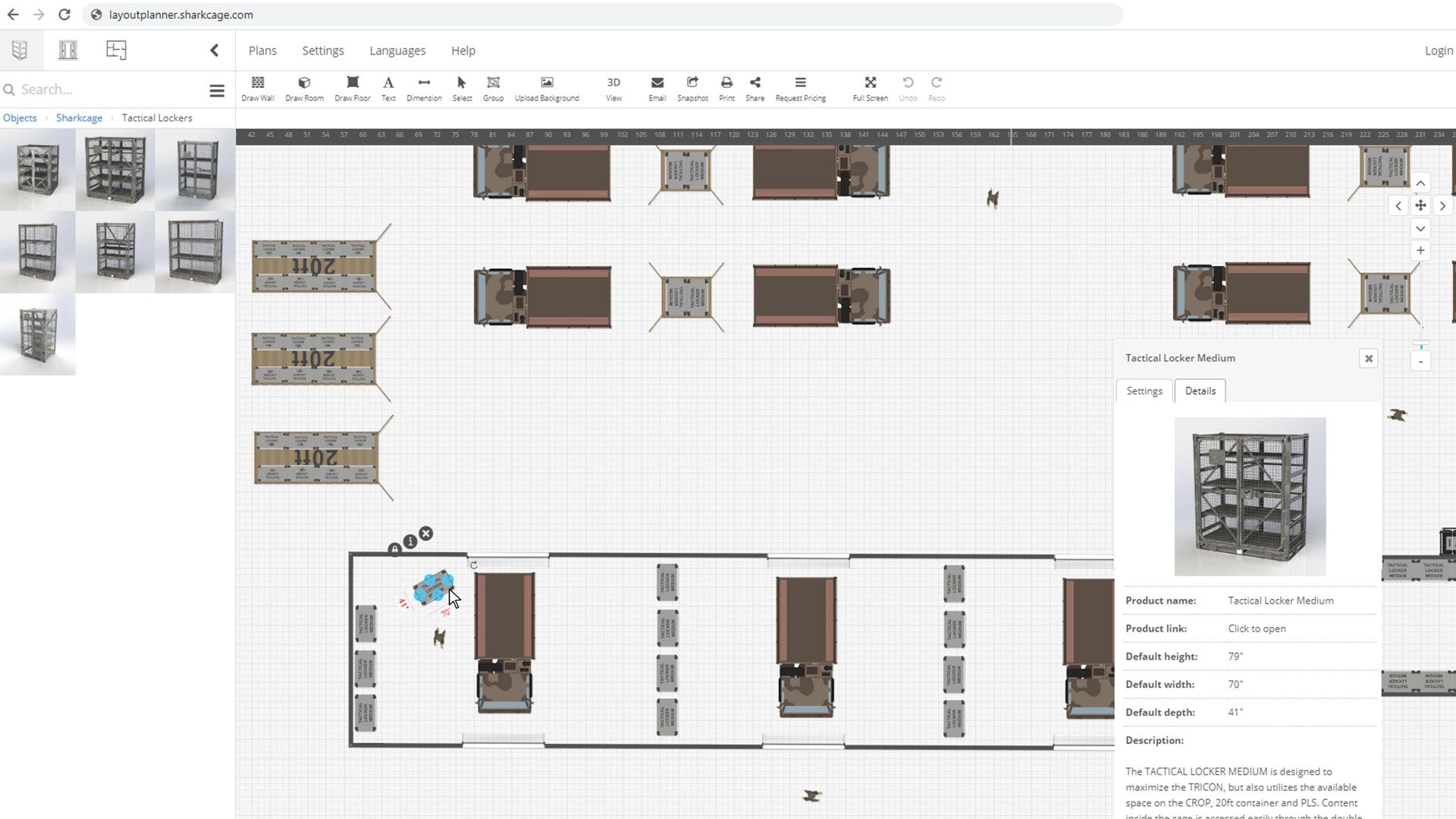1456x819 pixels.
Task: Click the lock icon above selected locker
Action: 394,549
